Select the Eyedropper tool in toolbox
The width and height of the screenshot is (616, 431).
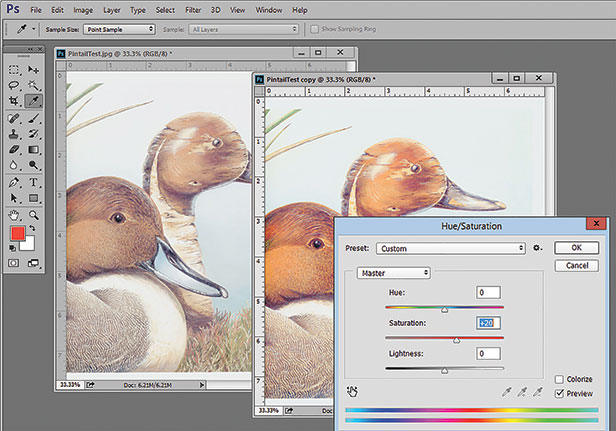tap(33, 101)
